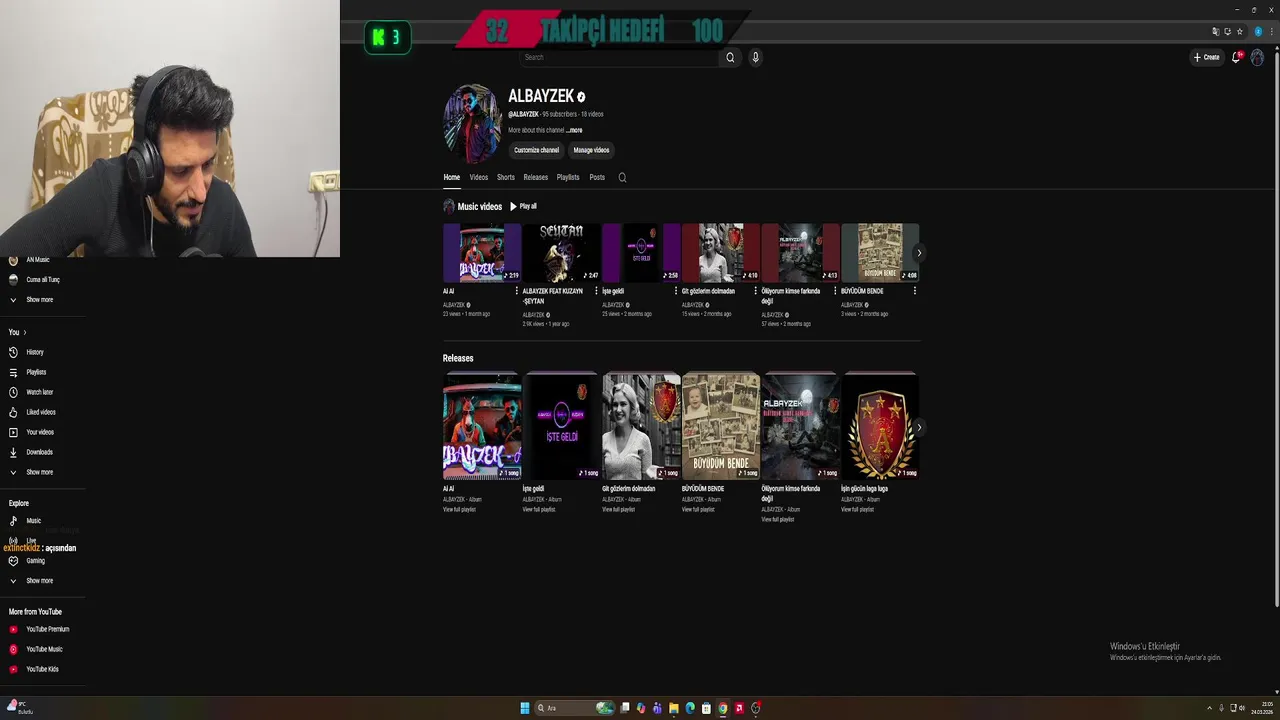
Task: Open Your videos in the sidebar
Action: [42, 432]
